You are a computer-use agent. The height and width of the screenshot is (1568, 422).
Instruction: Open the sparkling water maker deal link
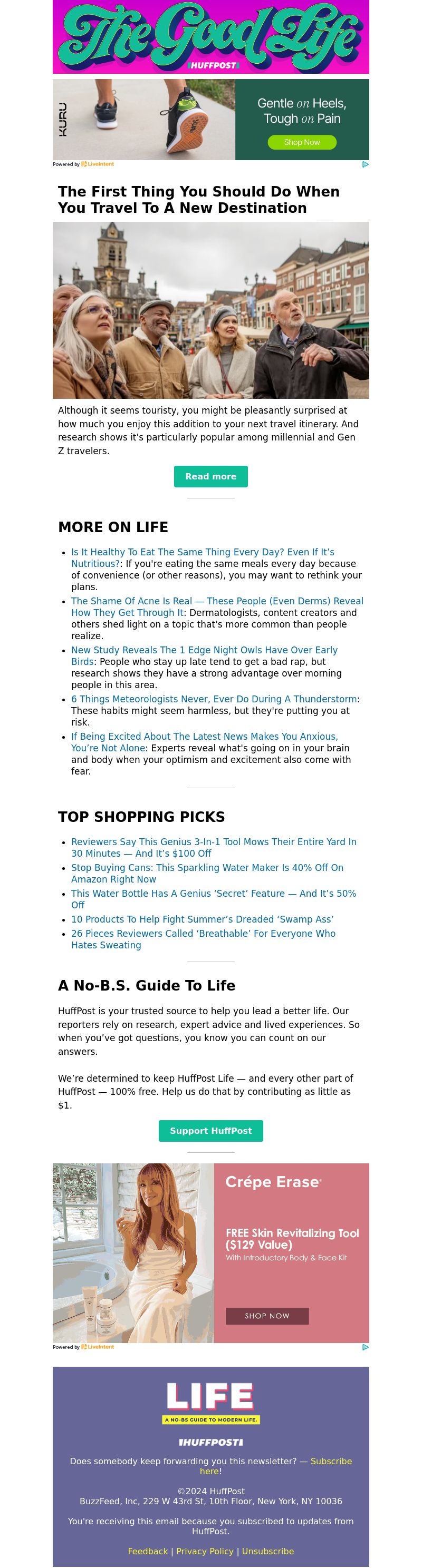tap(207, 874)
